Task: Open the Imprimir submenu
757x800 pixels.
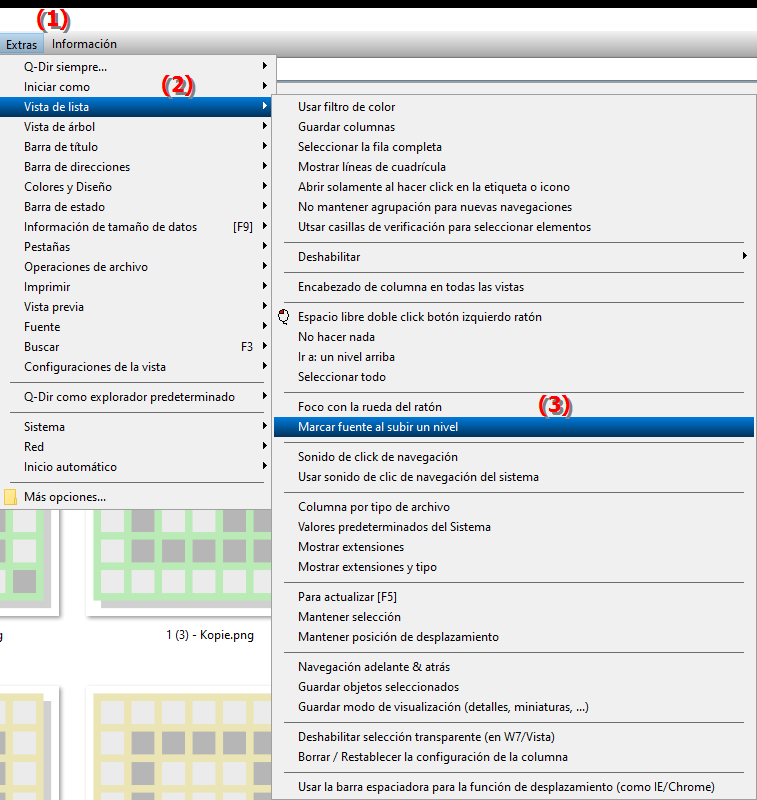Action: coord(138,287)
